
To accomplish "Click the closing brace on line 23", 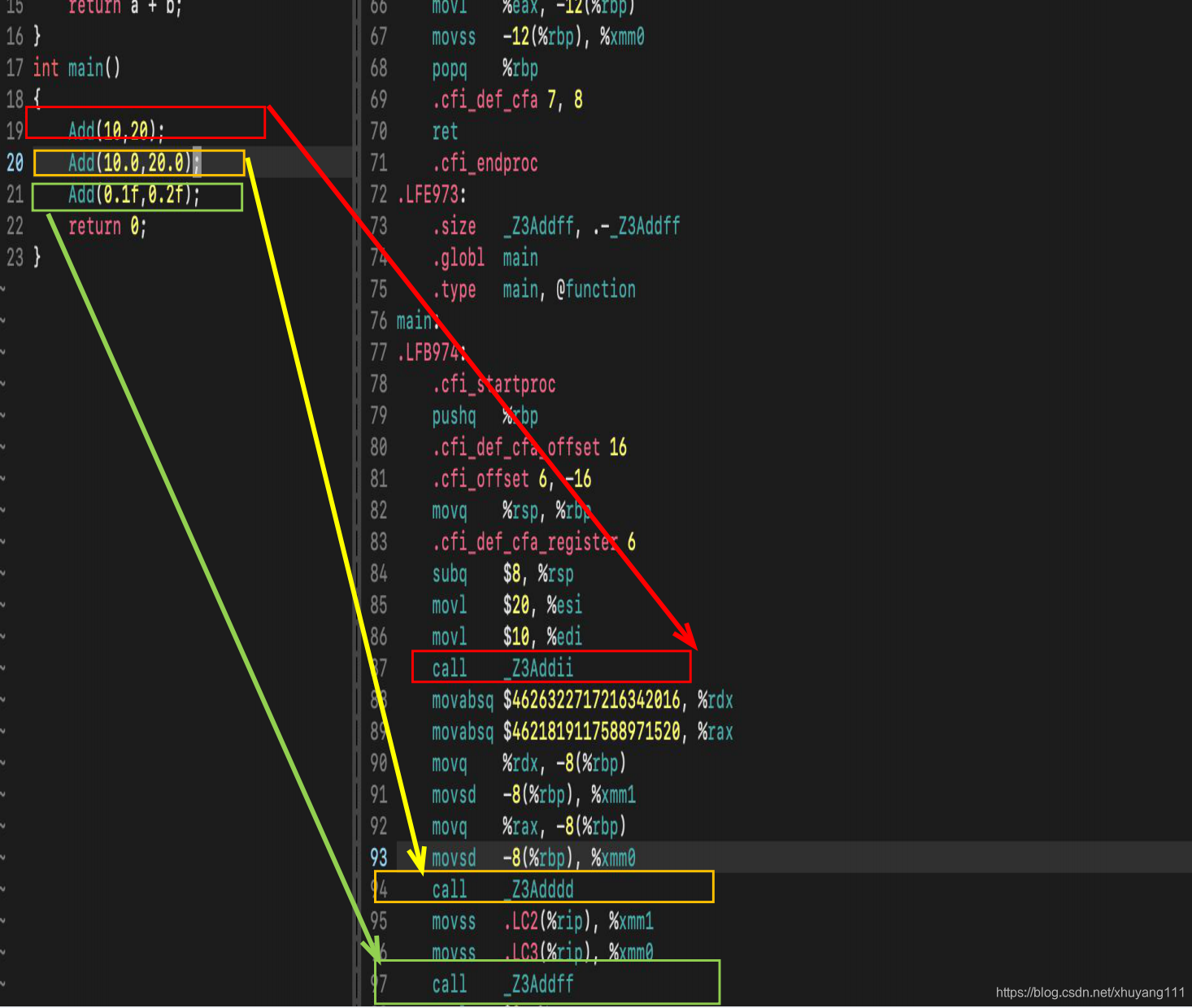I will tap(37, 258).
